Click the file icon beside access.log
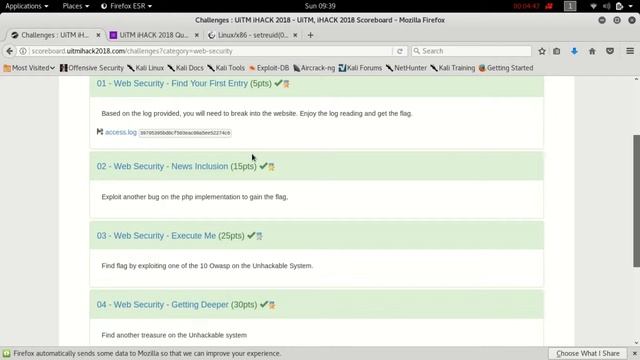Viewport: 640px width, 360px height. [x=100, y=131]
